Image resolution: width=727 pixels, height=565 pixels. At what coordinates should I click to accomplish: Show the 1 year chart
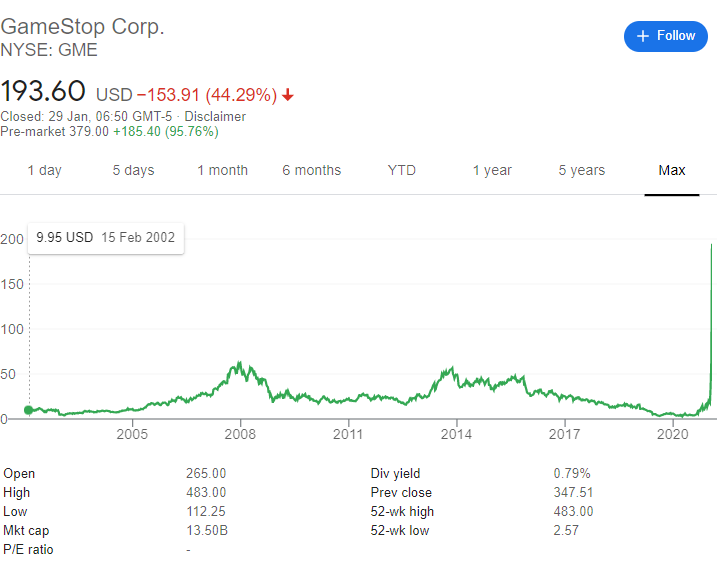tap(493, 170)
